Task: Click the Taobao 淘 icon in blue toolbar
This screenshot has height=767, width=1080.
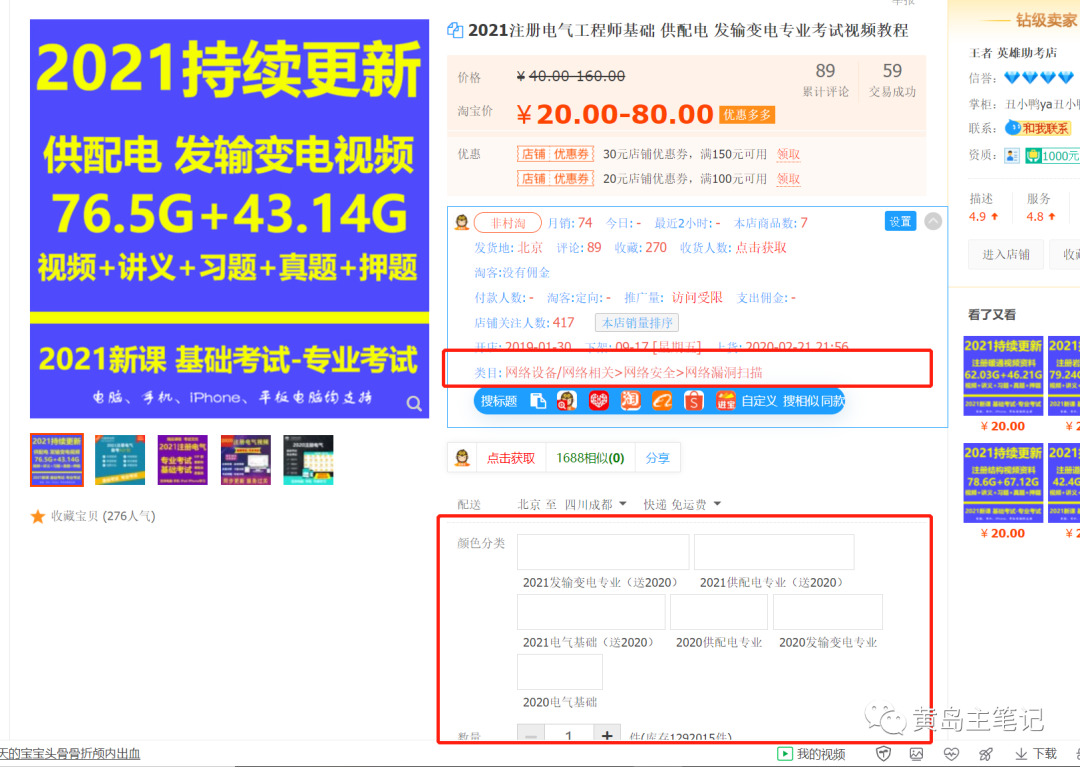Action: tap(630, 401)
